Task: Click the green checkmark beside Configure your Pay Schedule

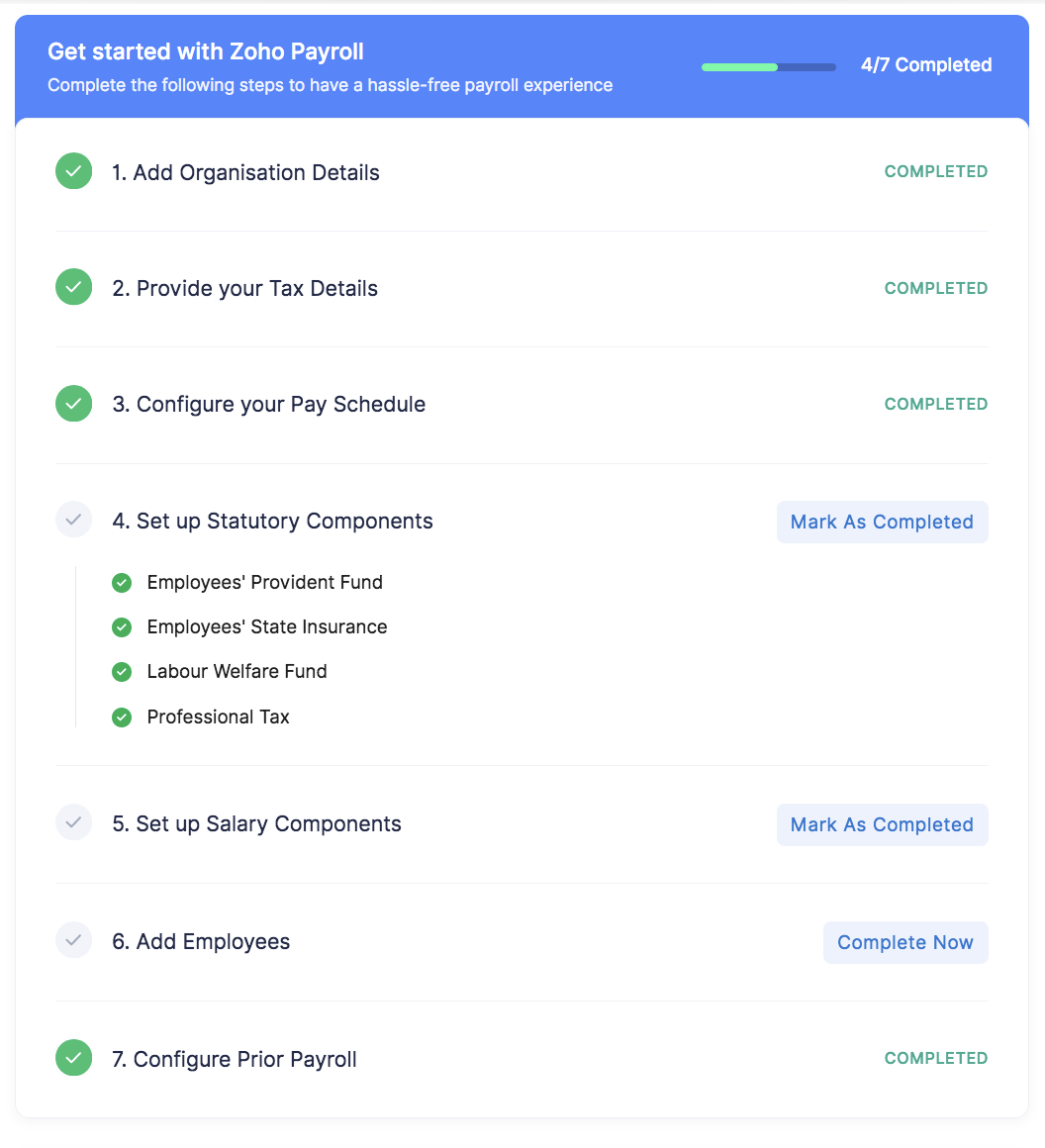Action: [73, 403]
